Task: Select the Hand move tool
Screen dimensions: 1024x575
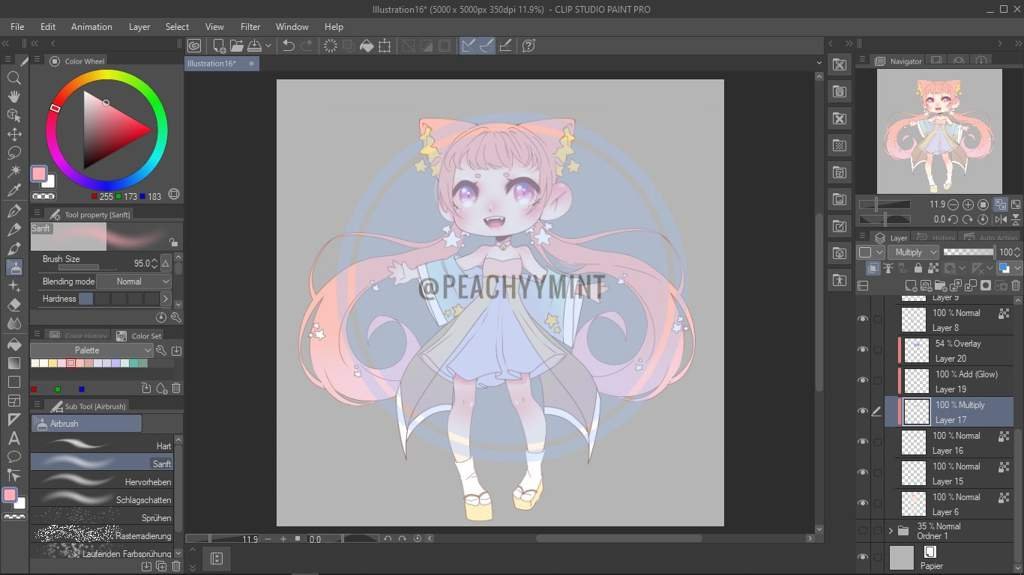Action: pos(14,97)
